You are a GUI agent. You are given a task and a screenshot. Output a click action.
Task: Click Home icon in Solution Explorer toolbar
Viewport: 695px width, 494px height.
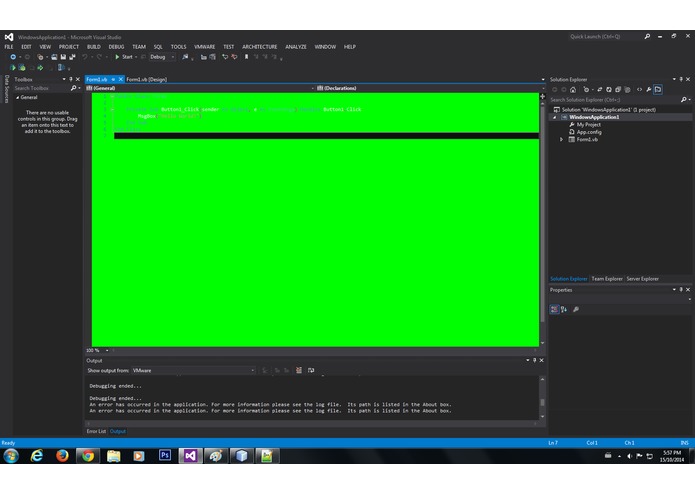coord(573,89)
